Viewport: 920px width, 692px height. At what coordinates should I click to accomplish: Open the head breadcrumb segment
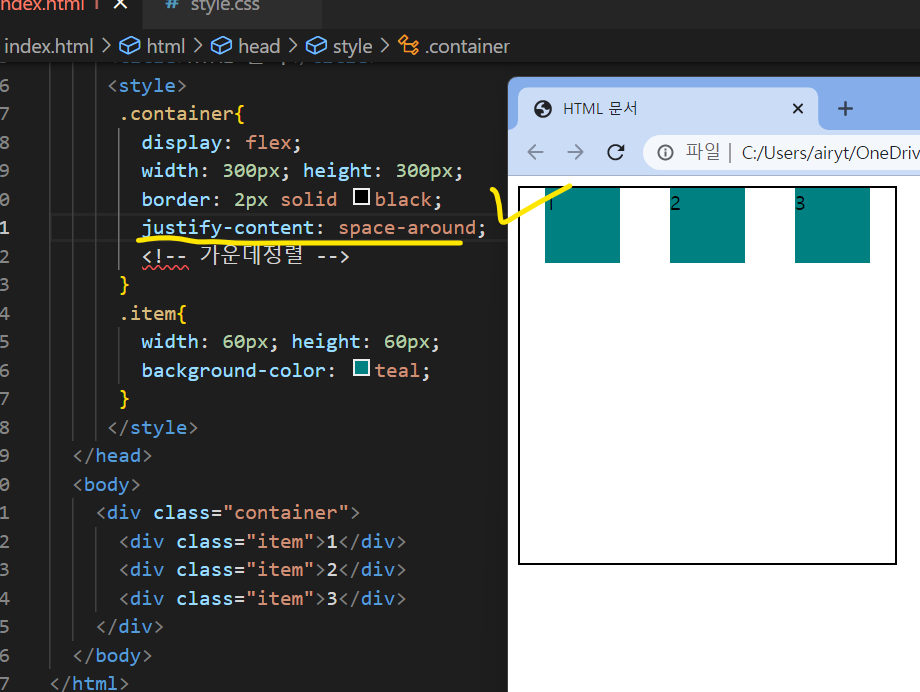point(259,46)
